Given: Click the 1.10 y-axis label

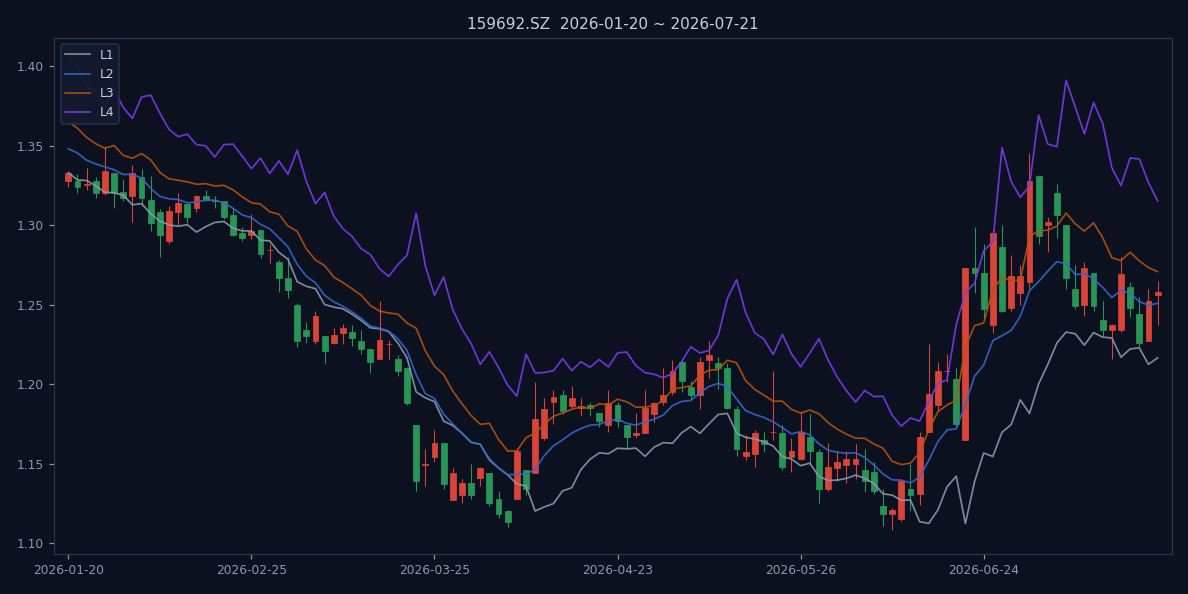Looking at the screenshot, I should pos(30,544).
